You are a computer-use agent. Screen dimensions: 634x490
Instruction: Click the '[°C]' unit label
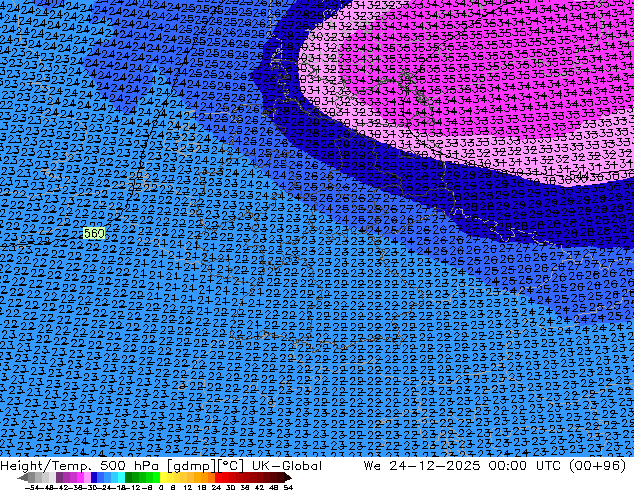click(x=231, y=466)
